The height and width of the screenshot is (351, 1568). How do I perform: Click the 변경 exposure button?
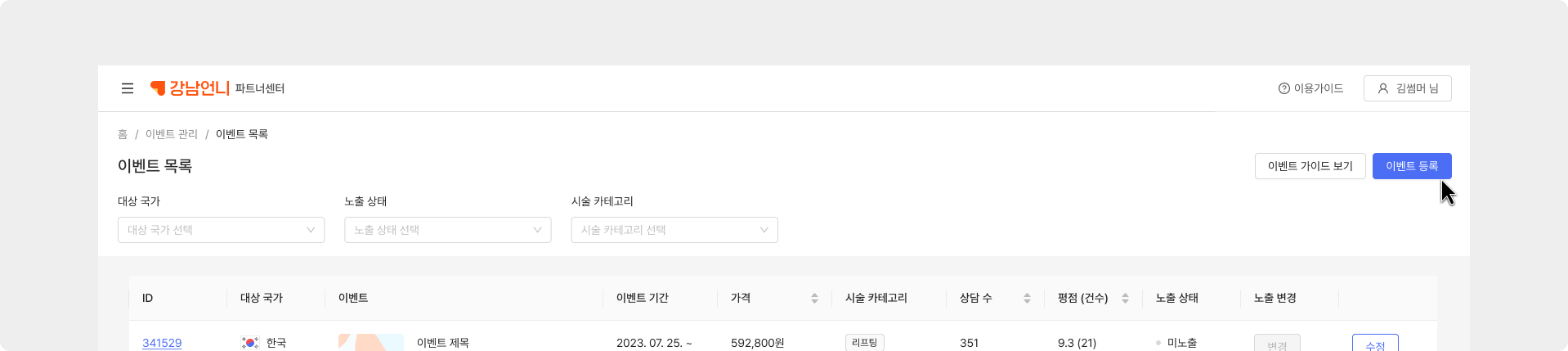click(x=1276, y=344)
